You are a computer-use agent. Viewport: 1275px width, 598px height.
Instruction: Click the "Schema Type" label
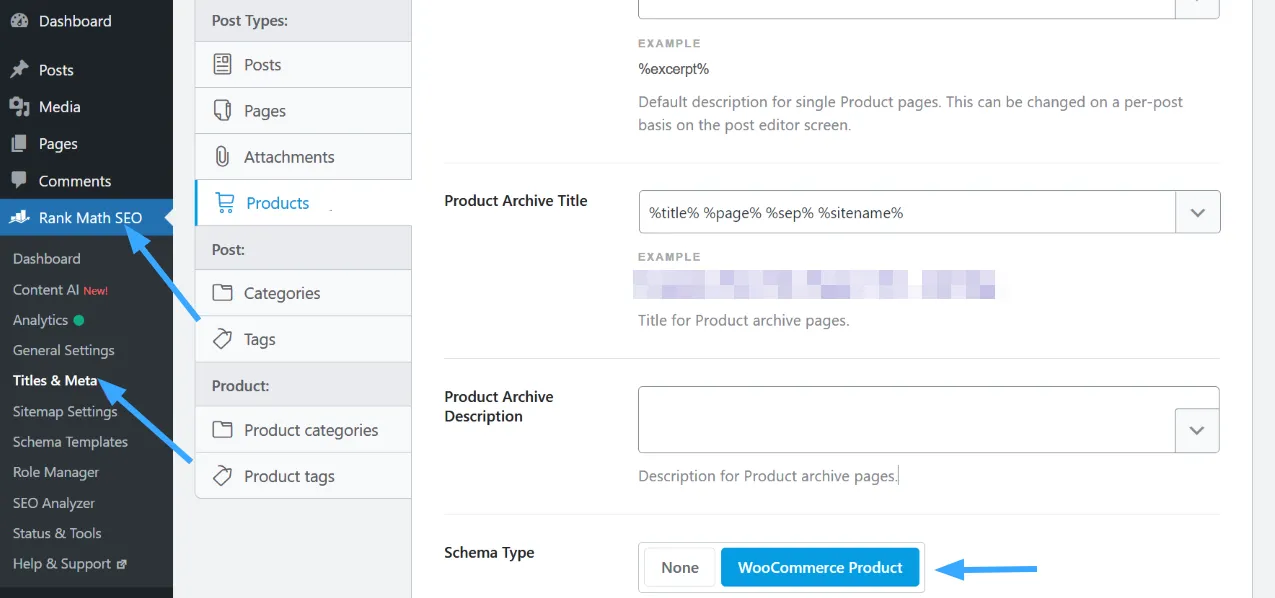point(489,553)
